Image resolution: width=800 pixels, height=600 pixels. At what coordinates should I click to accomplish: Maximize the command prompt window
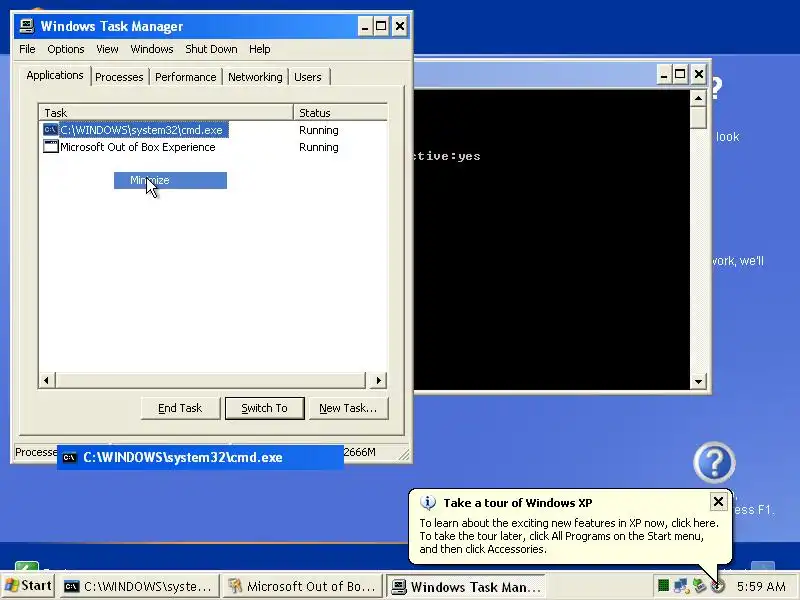point(680,74)
